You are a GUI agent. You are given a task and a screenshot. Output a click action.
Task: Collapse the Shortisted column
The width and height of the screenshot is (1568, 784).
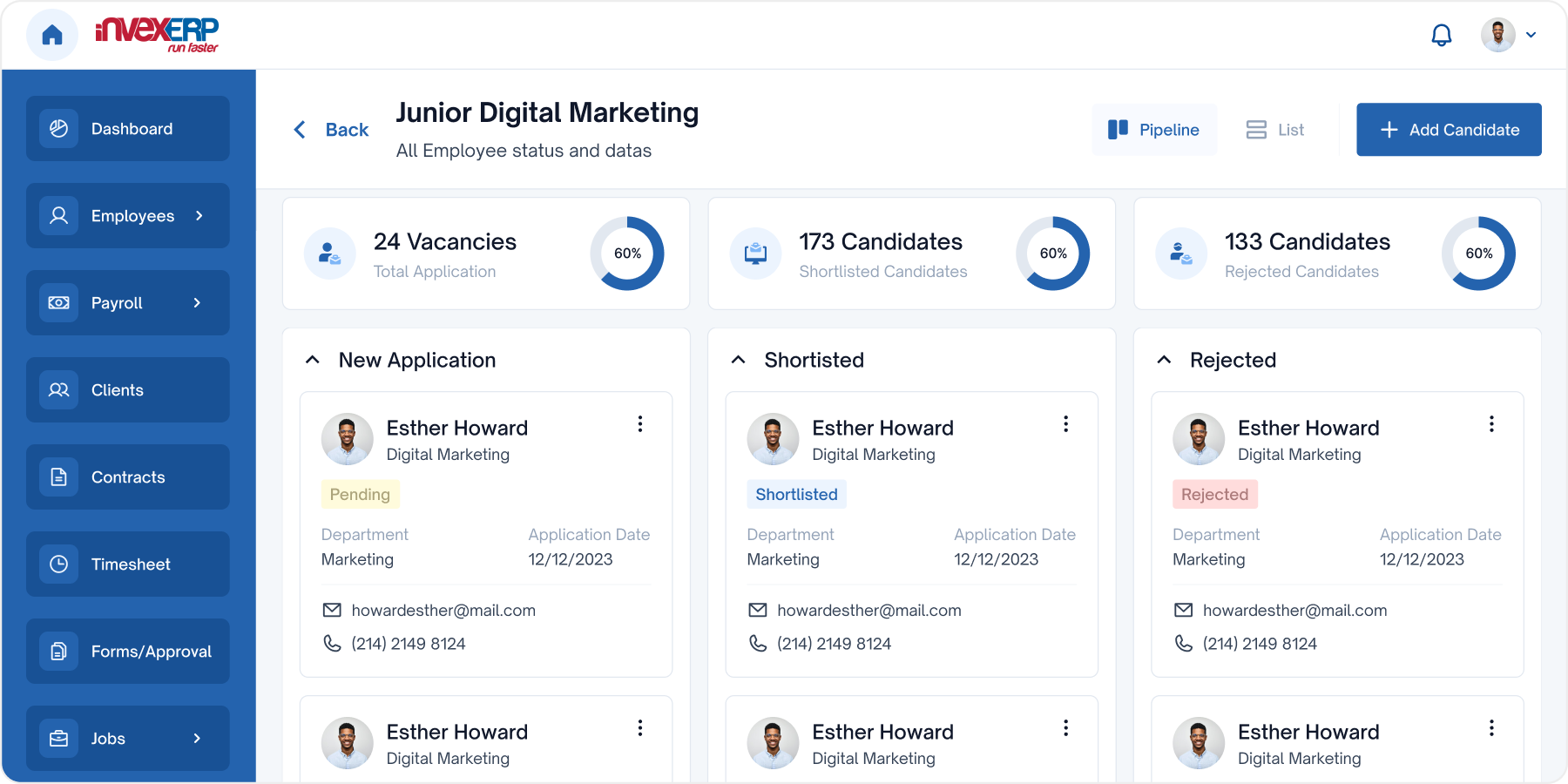coord(739,360)
